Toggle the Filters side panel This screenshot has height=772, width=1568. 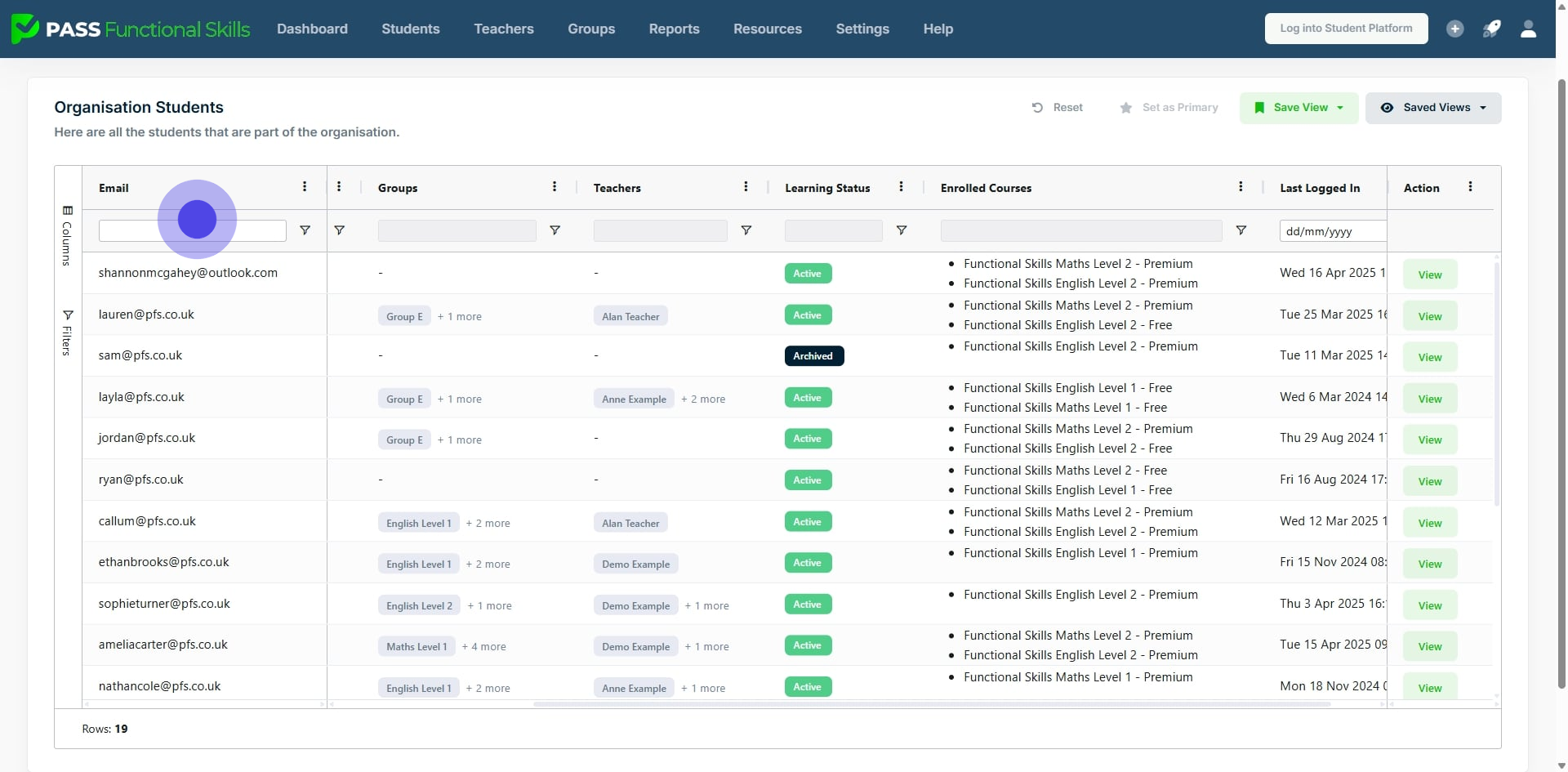coord(68,332)
